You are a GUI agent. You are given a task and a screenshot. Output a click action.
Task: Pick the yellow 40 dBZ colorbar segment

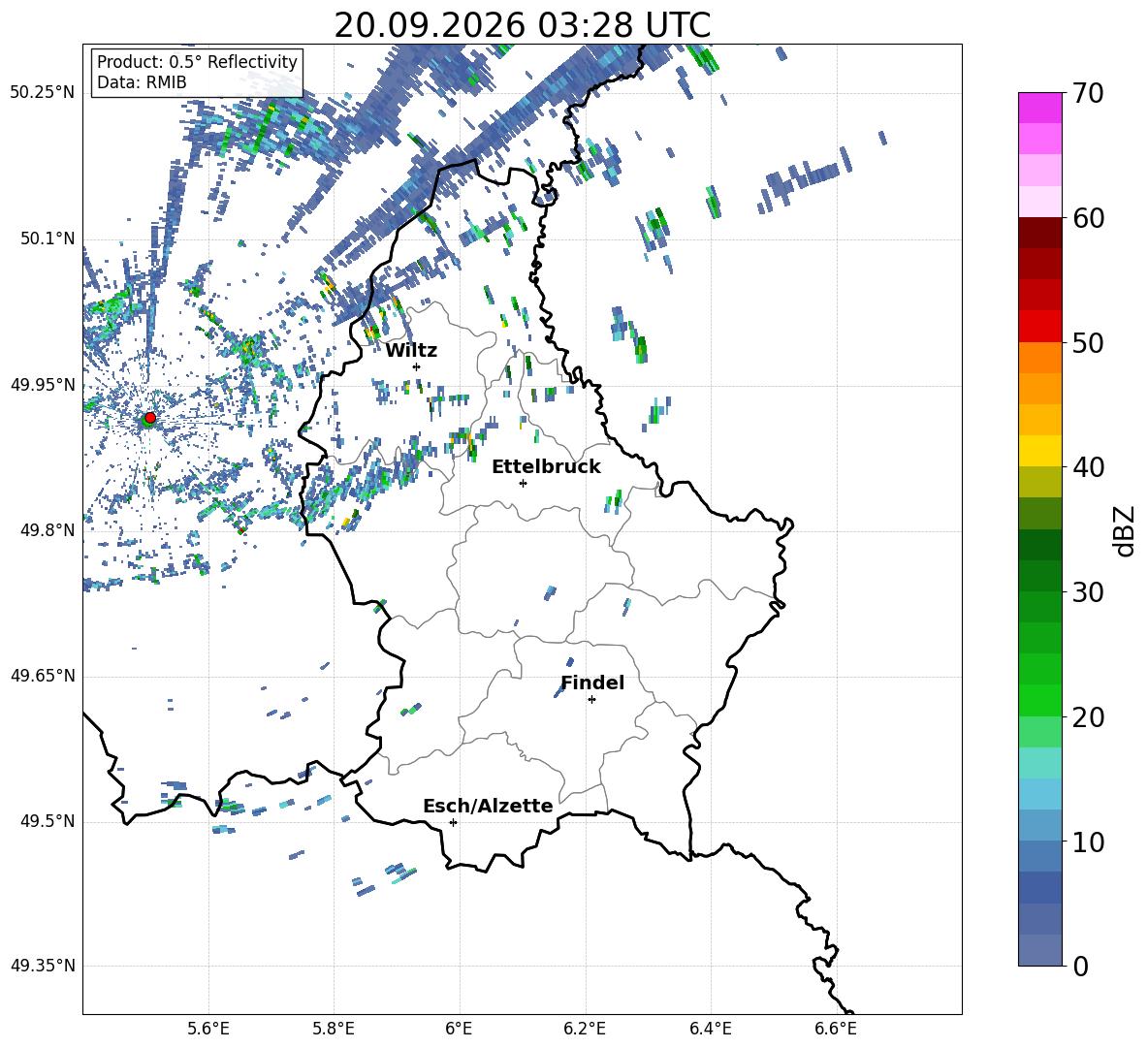point(1039,451)
